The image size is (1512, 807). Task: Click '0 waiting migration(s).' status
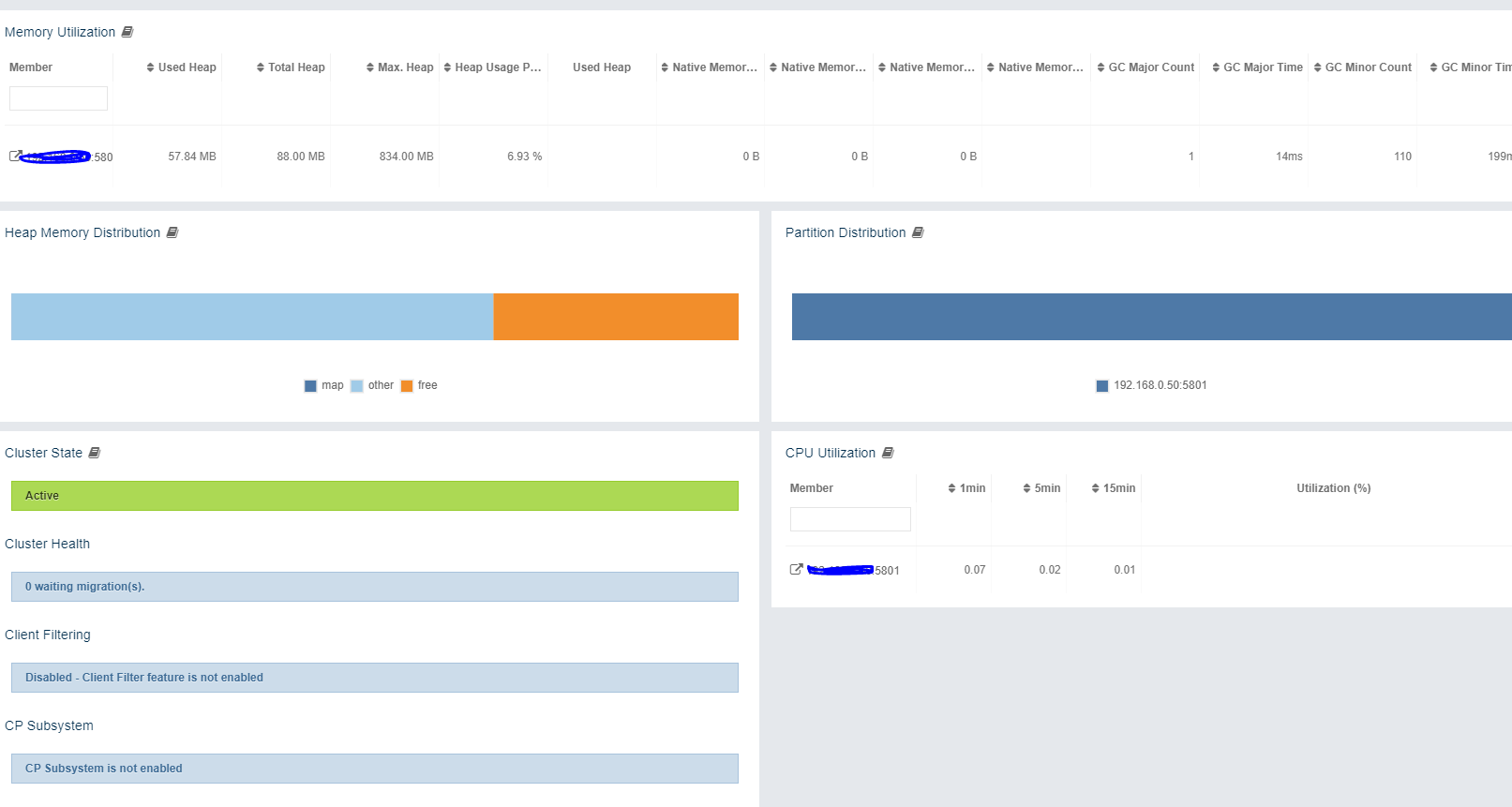tap(375, 587)
